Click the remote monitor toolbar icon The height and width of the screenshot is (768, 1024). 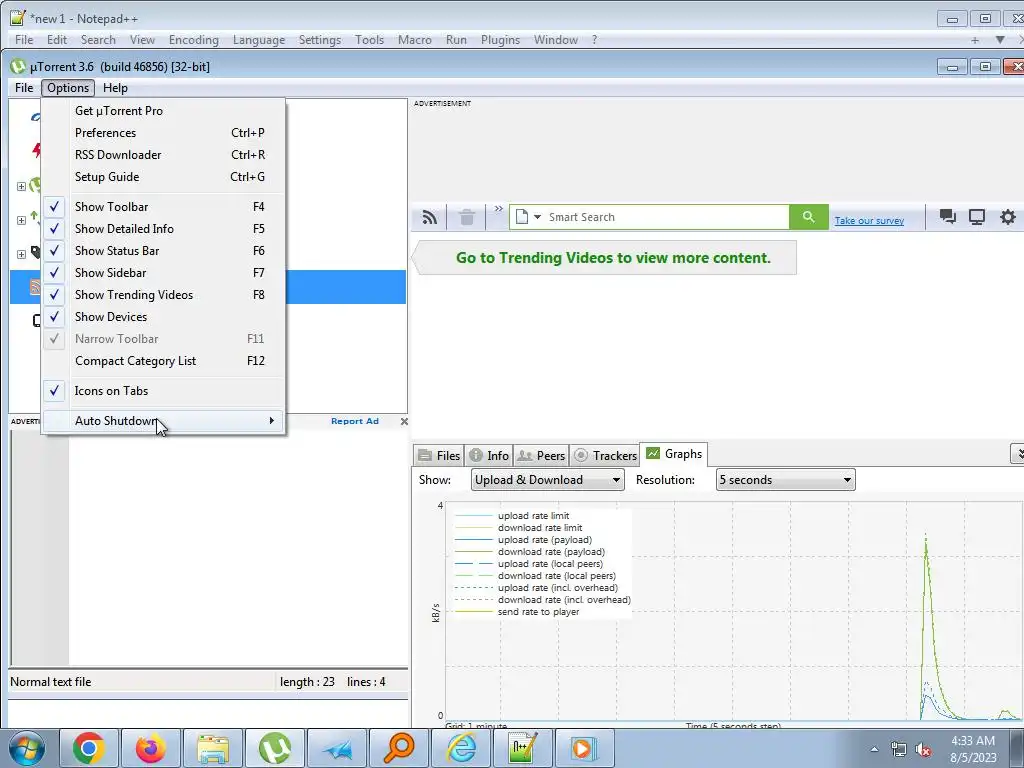click(976, 217)
